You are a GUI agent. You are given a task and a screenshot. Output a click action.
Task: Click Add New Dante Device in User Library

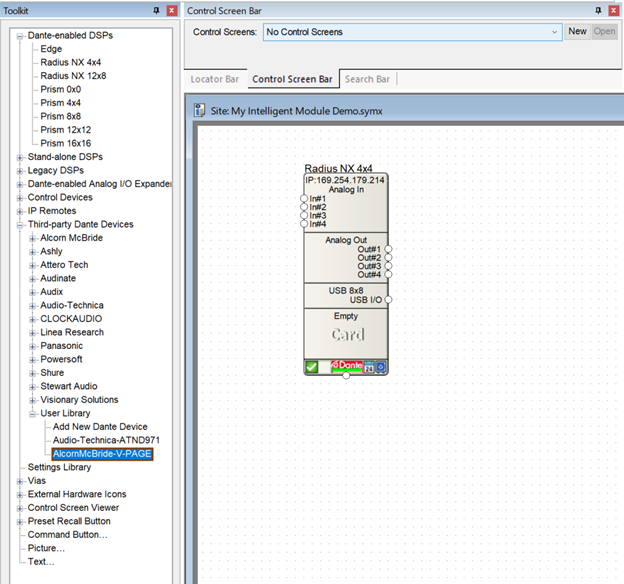point(100,427)
